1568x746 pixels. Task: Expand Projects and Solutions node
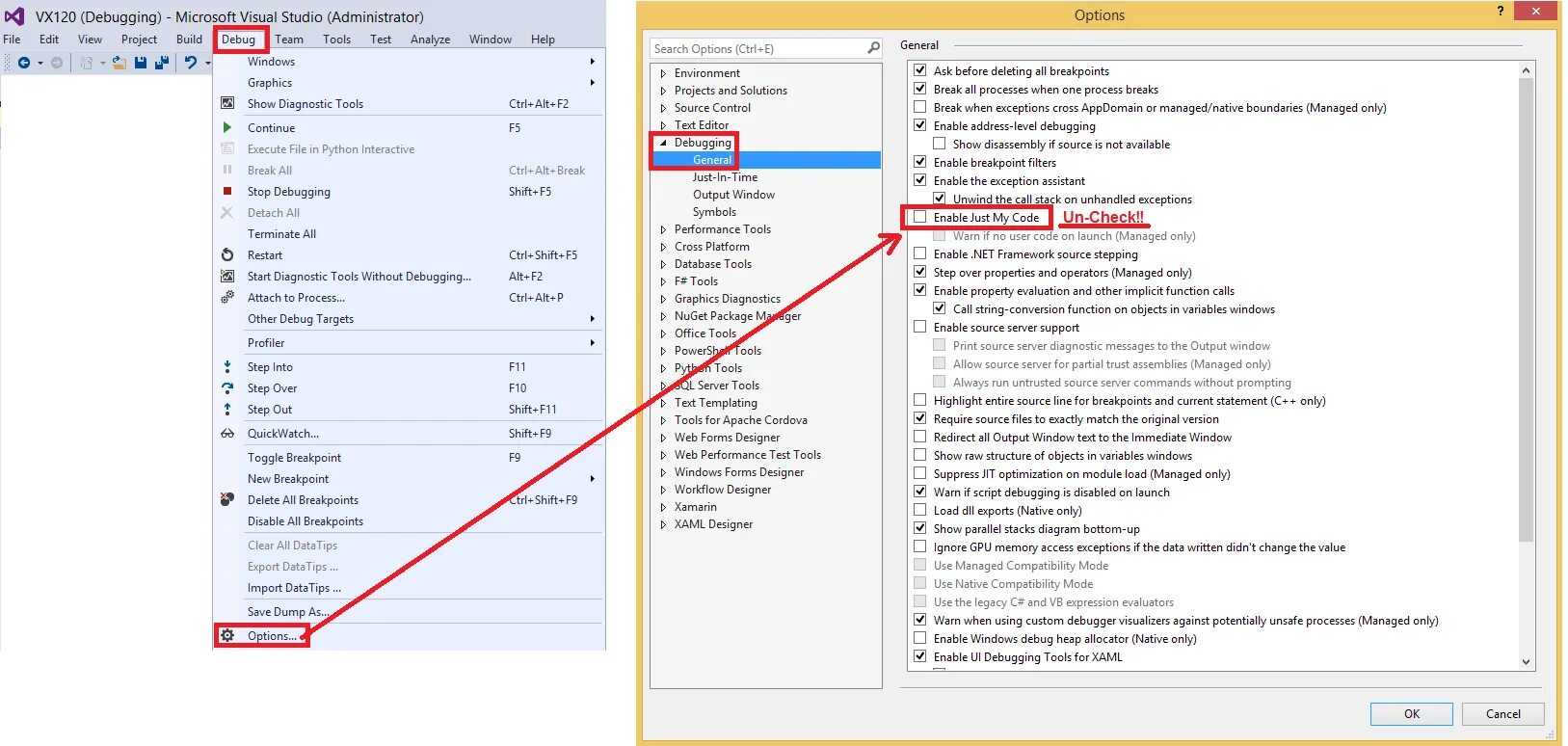[x=663, y=91]
